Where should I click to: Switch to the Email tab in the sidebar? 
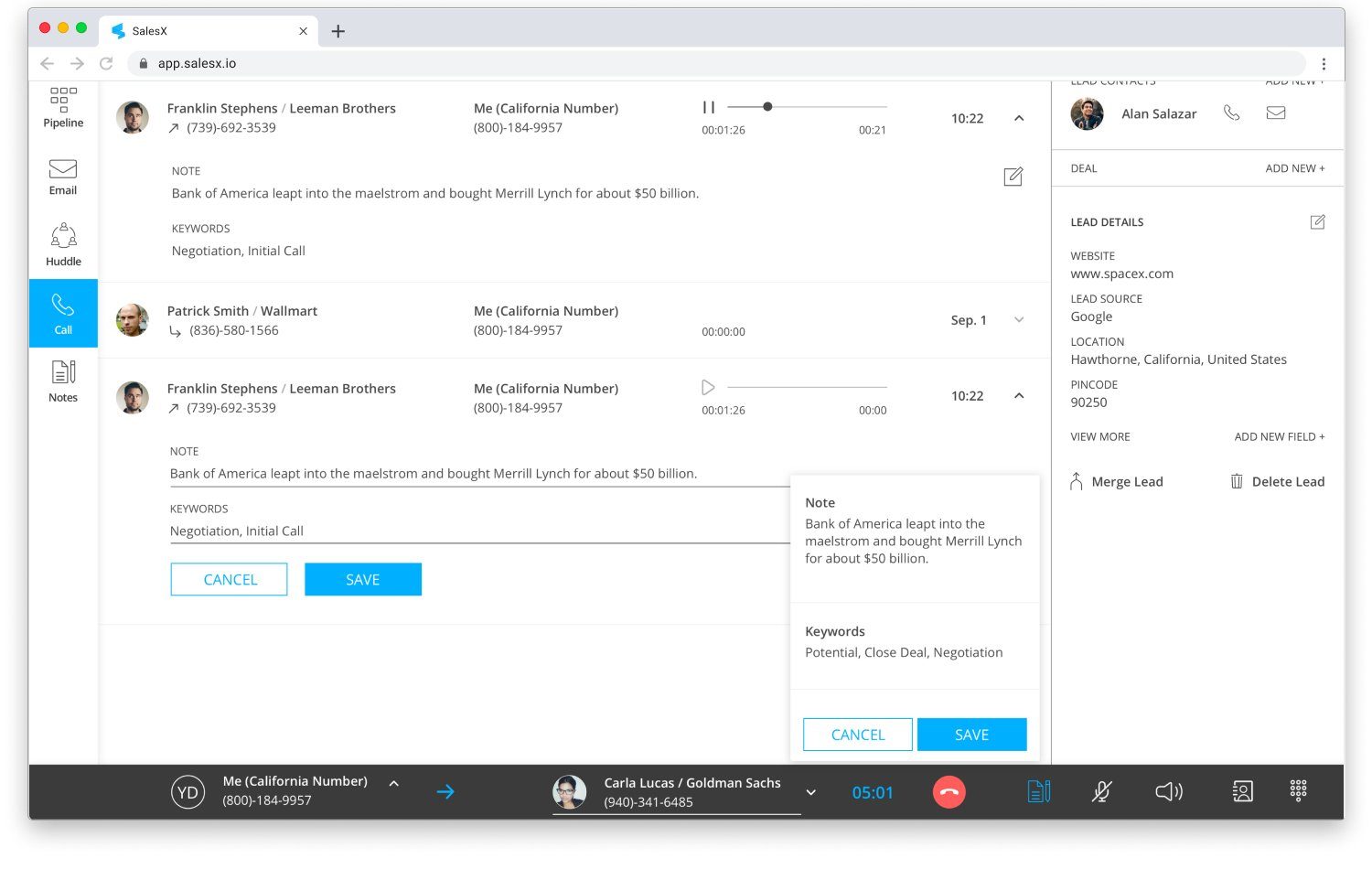[x=63, y=177]
